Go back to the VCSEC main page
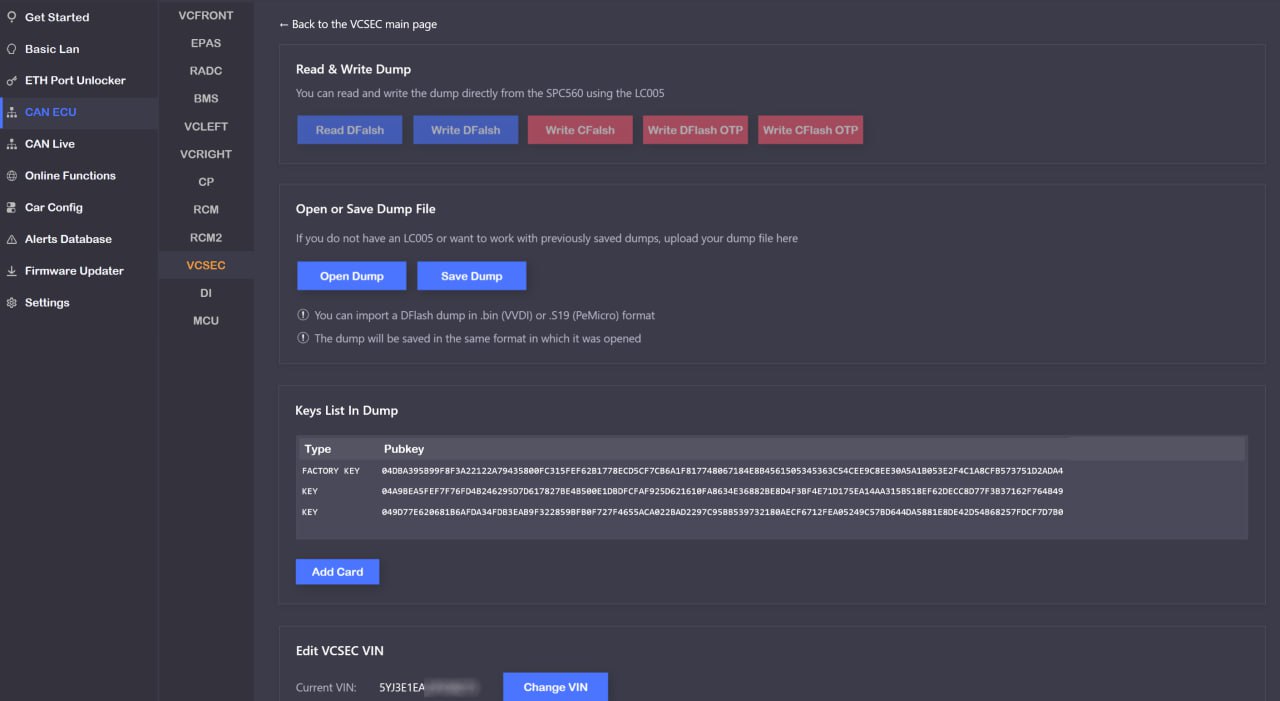1280x701 pixels. [x=358, y=24]
